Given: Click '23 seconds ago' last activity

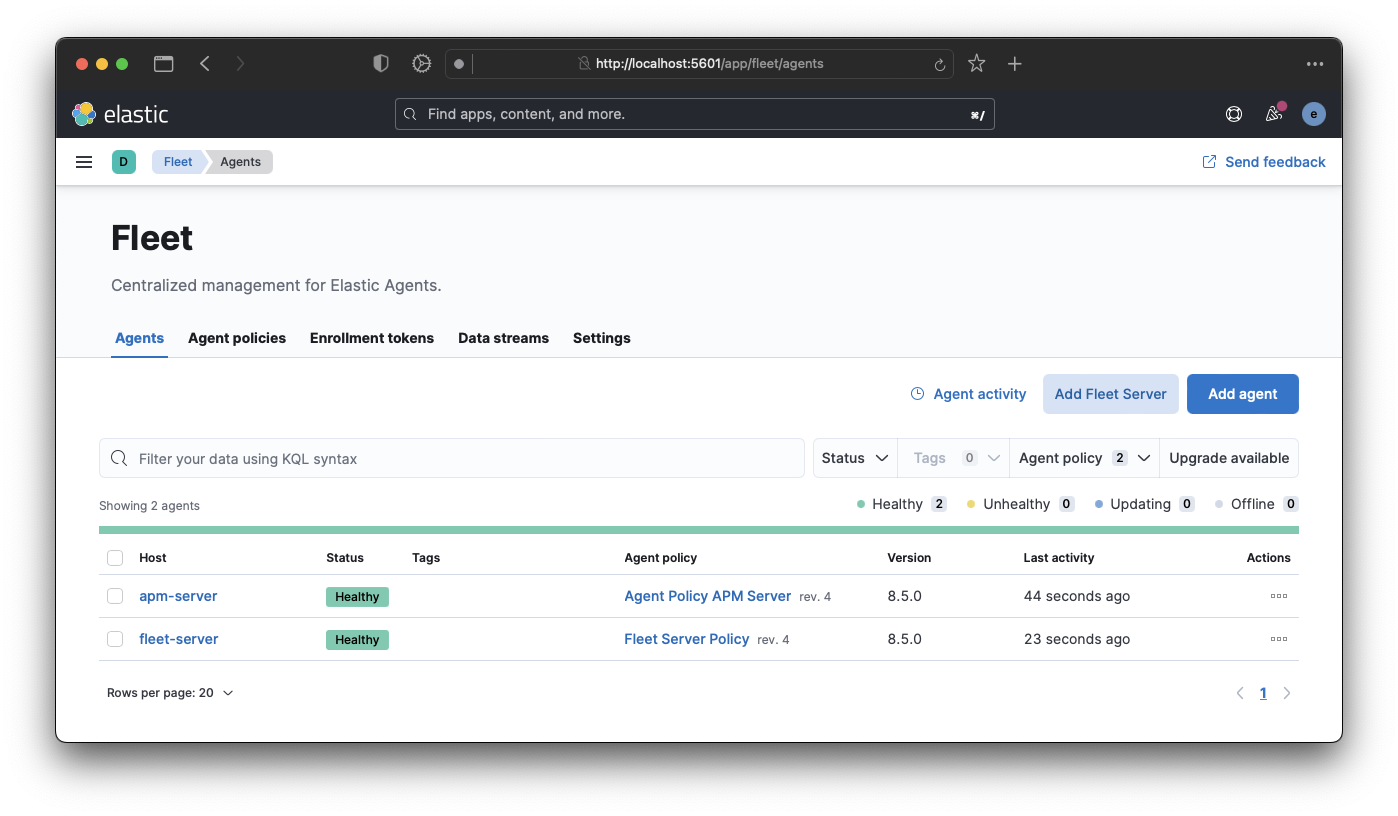Looking at the screenshot, I should [x=1077, y=639].
